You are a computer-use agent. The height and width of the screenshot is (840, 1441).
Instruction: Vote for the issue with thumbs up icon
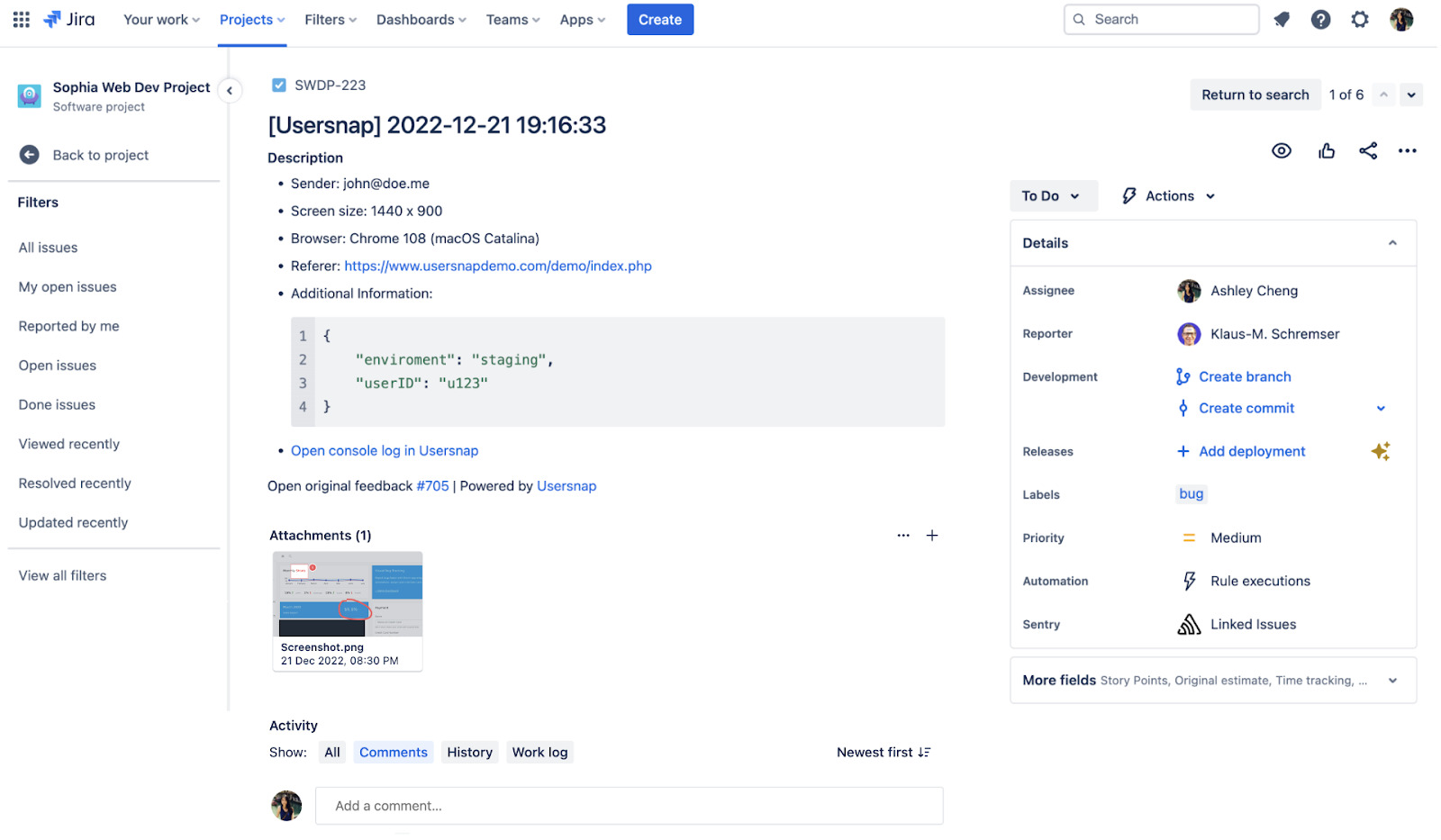click(1326, 150)
